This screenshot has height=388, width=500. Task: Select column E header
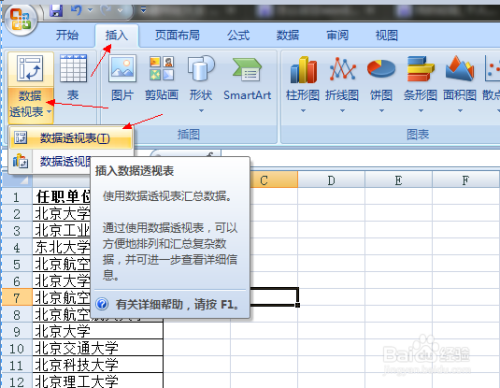(x=399, y=180)
